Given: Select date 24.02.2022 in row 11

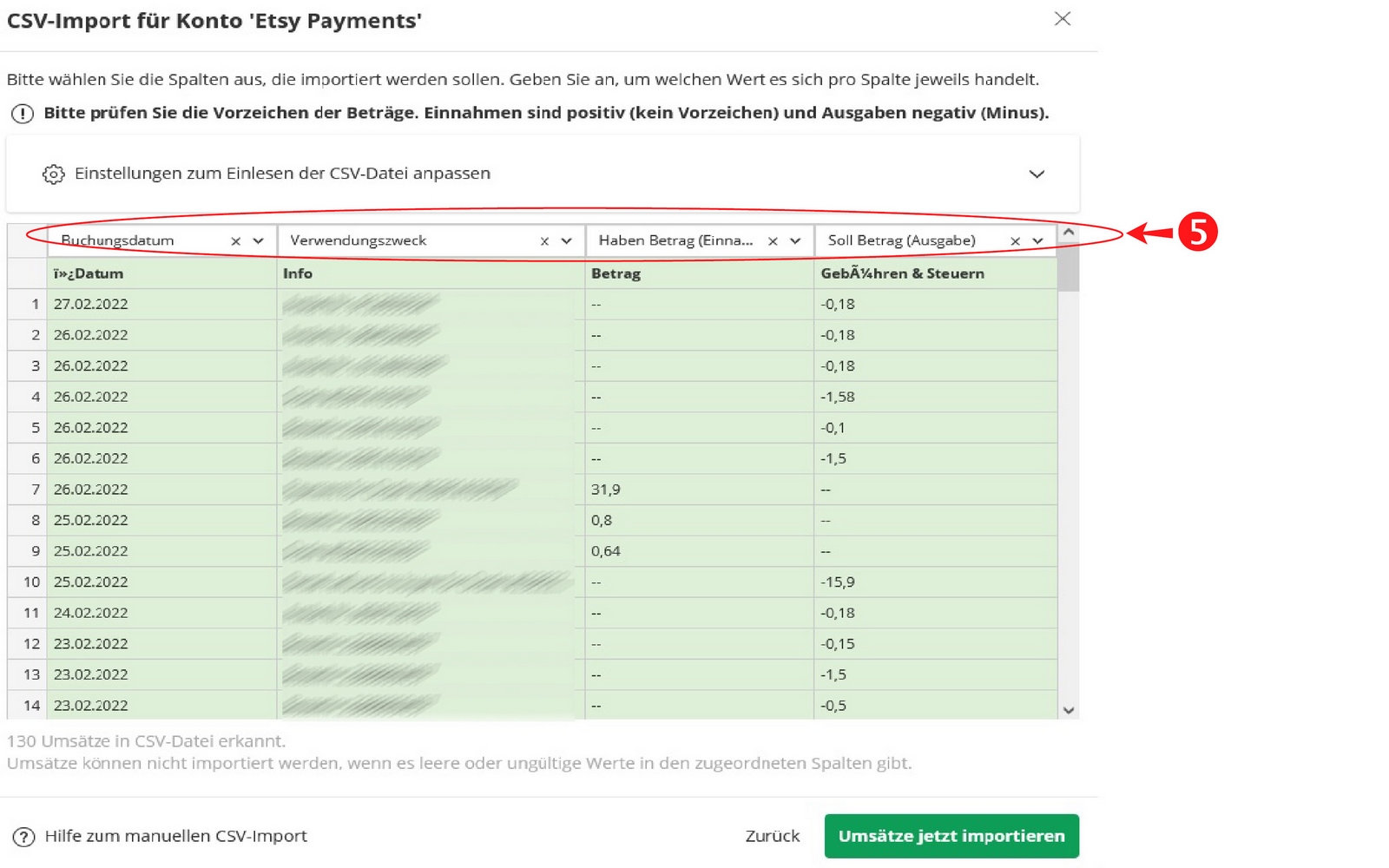Looking at the screenshot, I should [x=90, y=613].
